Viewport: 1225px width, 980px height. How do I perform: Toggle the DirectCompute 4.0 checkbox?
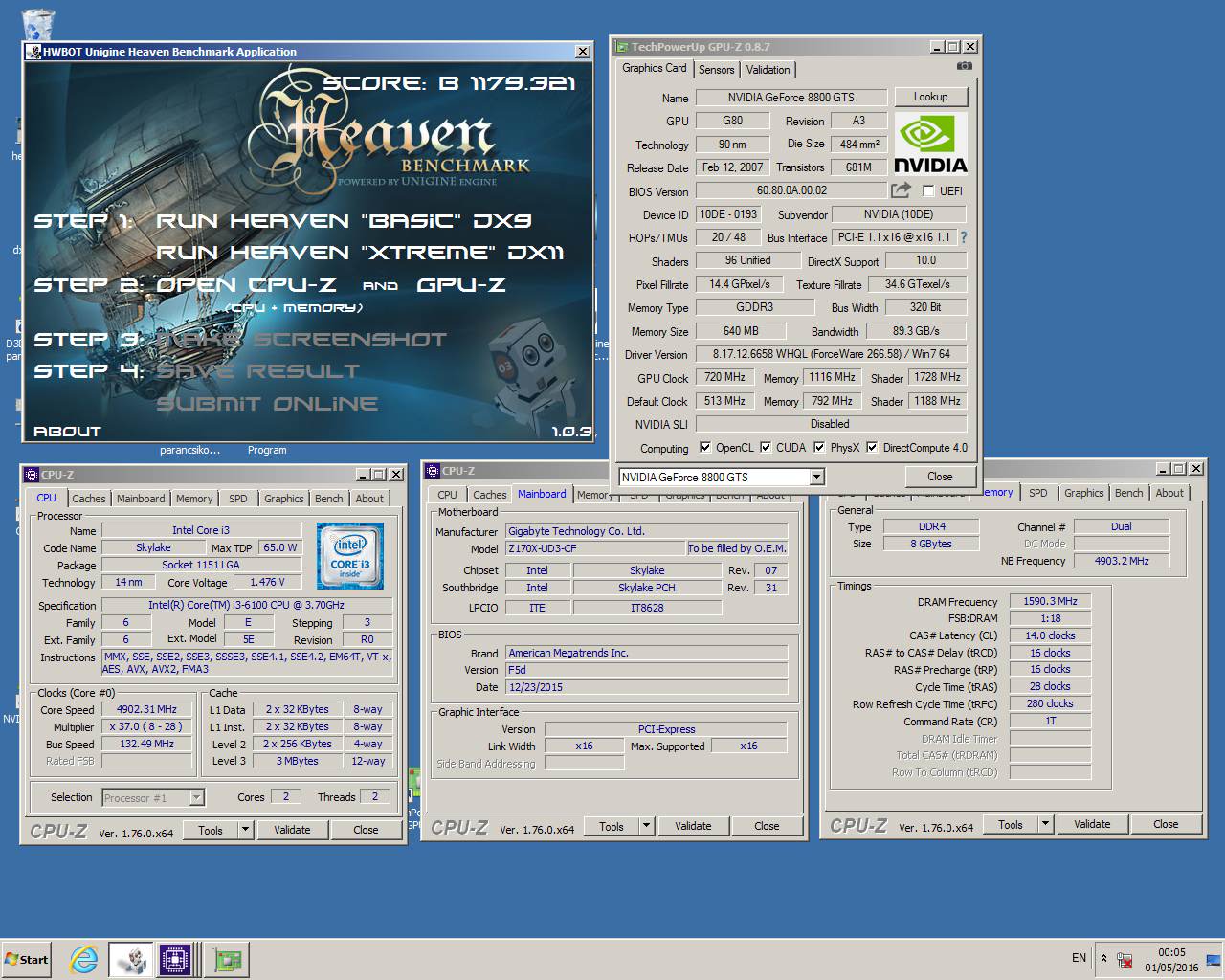coord(872,447)
